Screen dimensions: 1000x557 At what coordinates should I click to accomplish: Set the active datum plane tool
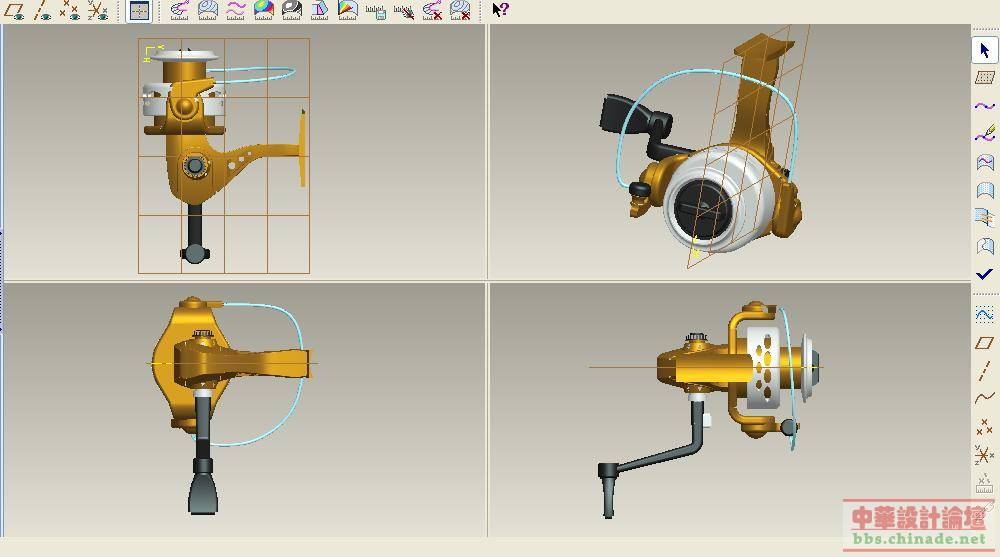985,78
